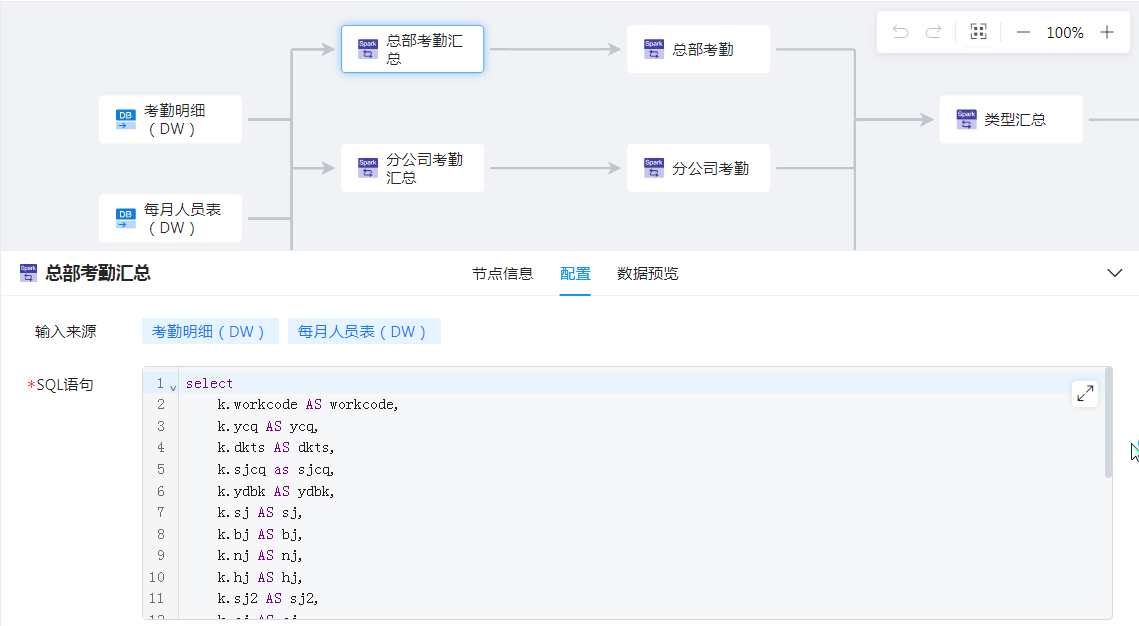Select the 类型汇总 Spark node
This screenshot has height=626, width=1139.
[1010, 120]
